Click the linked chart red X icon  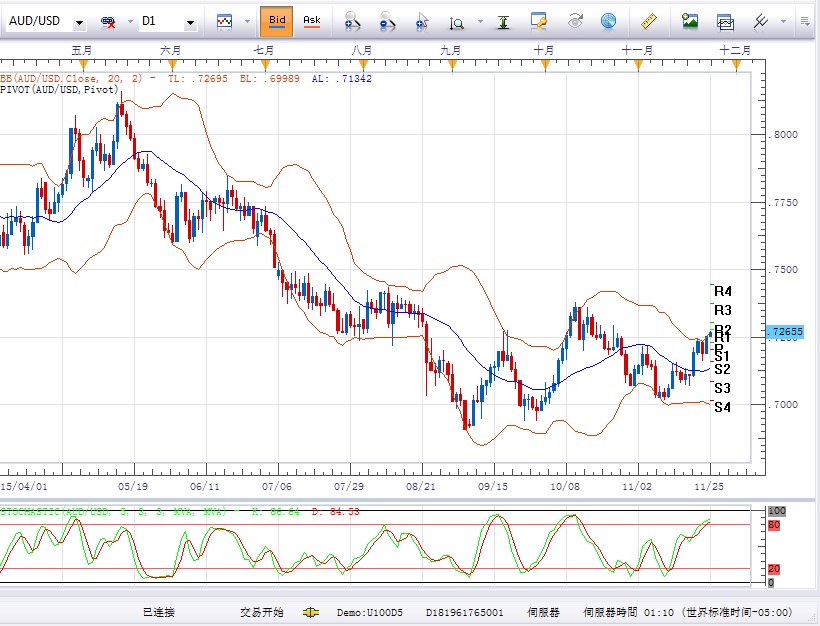pos(107,20)
